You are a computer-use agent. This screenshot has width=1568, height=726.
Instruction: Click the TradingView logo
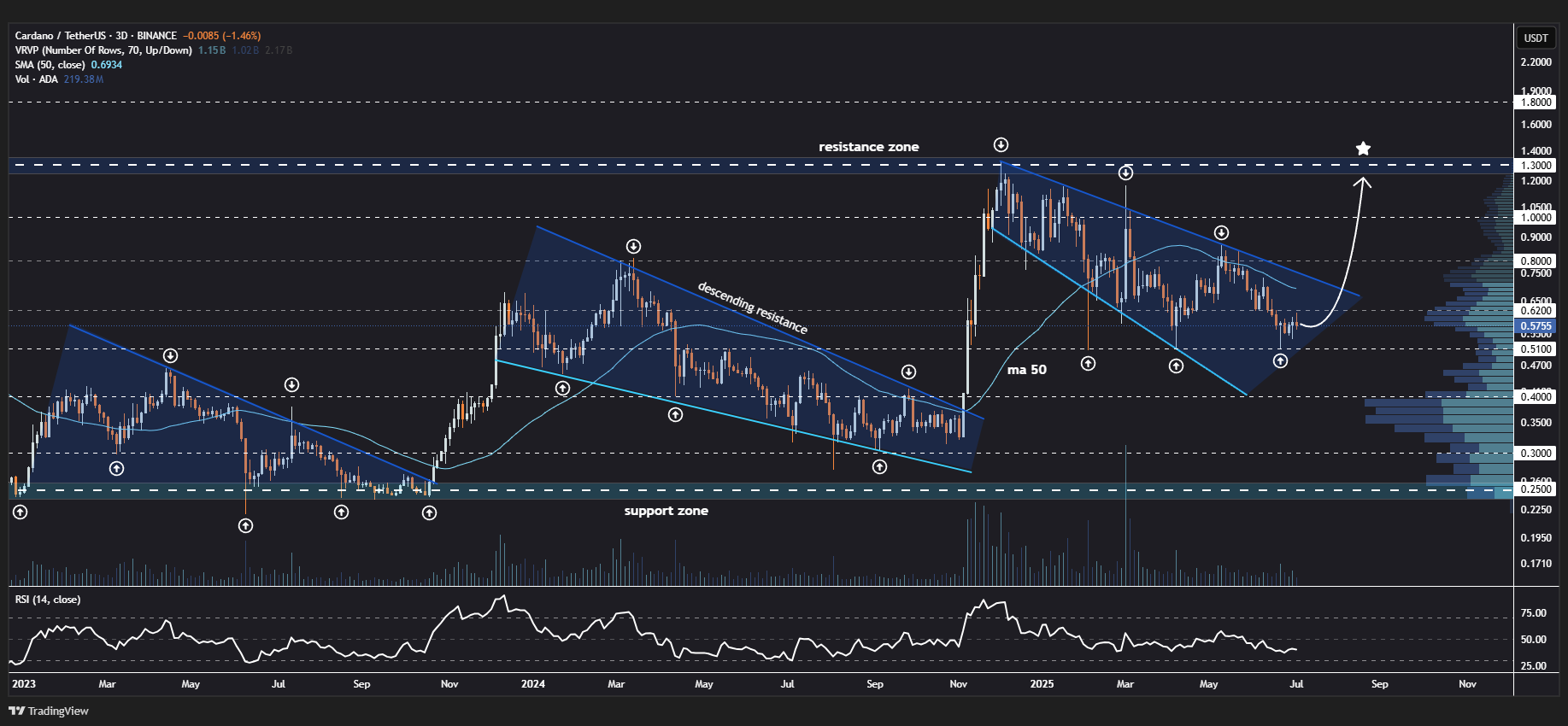click(x=49, y=711)
